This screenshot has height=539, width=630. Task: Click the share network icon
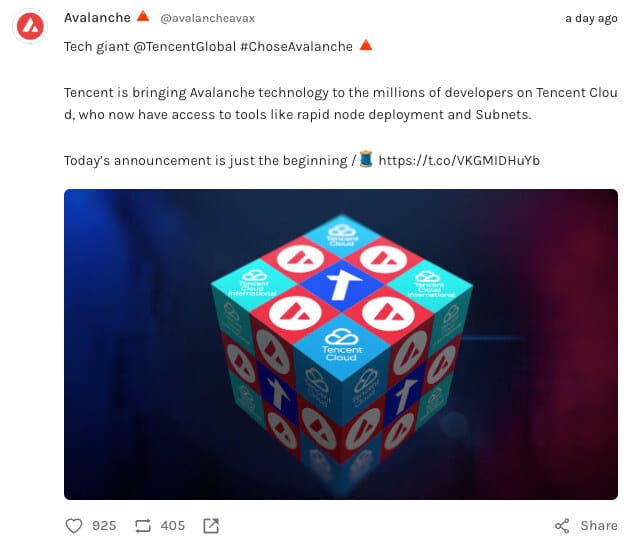coord(562,526)
